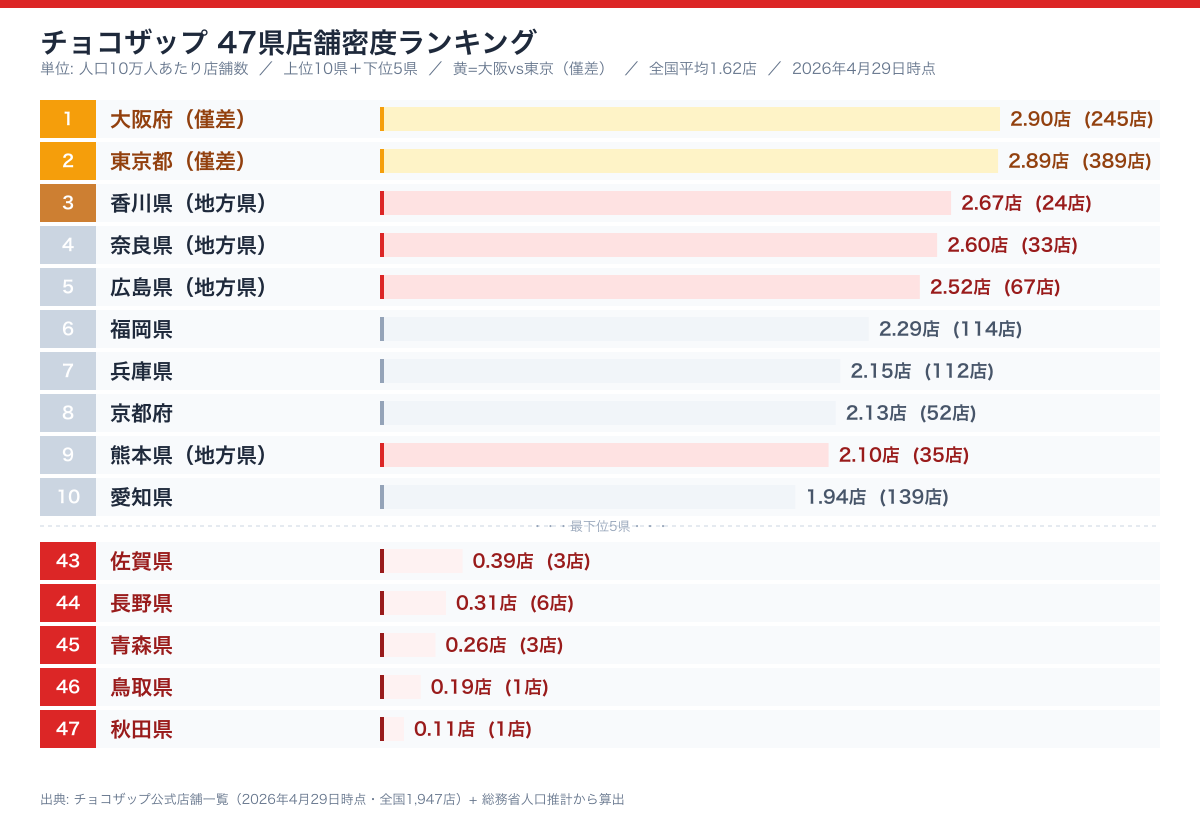Click the value 2.67店（24店）
The width and height of the screenshot is (1200, 820).
click(1027, 203)
